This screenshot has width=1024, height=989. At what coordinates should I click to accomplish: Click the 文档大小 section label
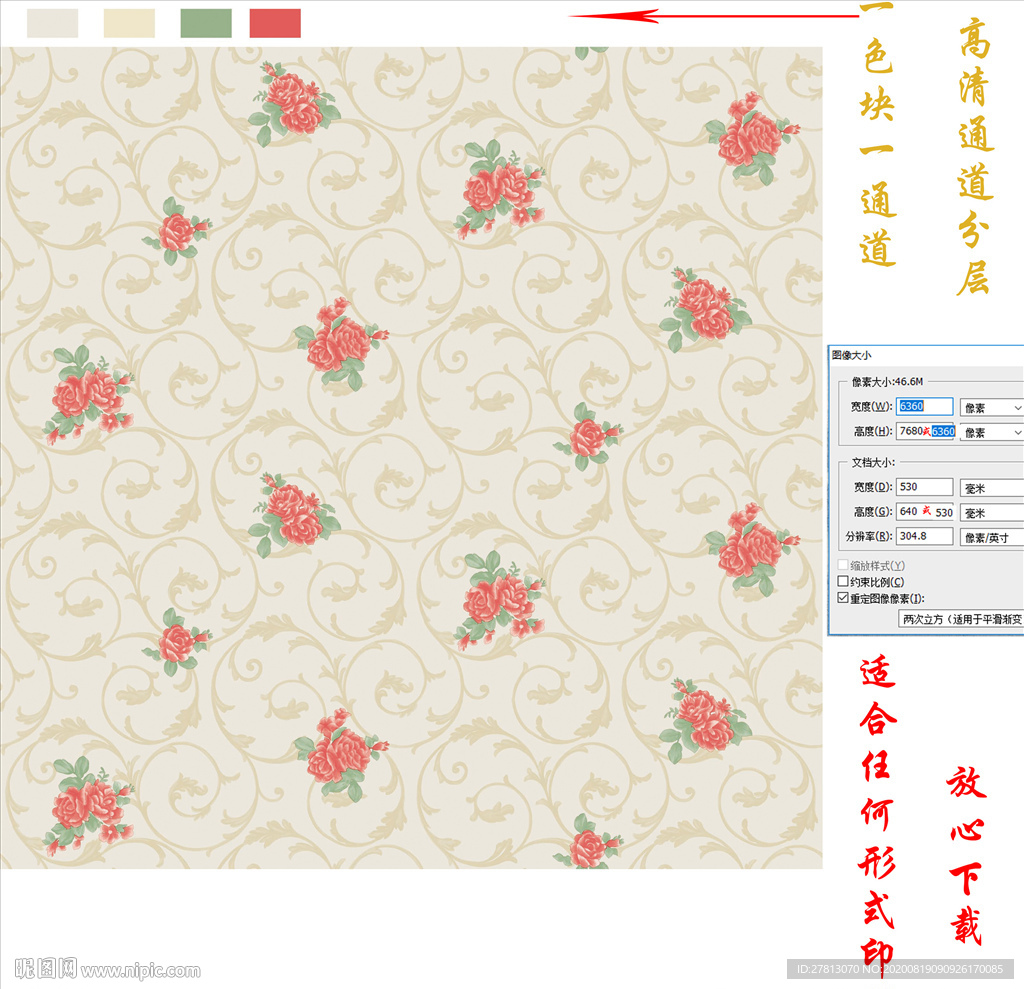(872, 462)
